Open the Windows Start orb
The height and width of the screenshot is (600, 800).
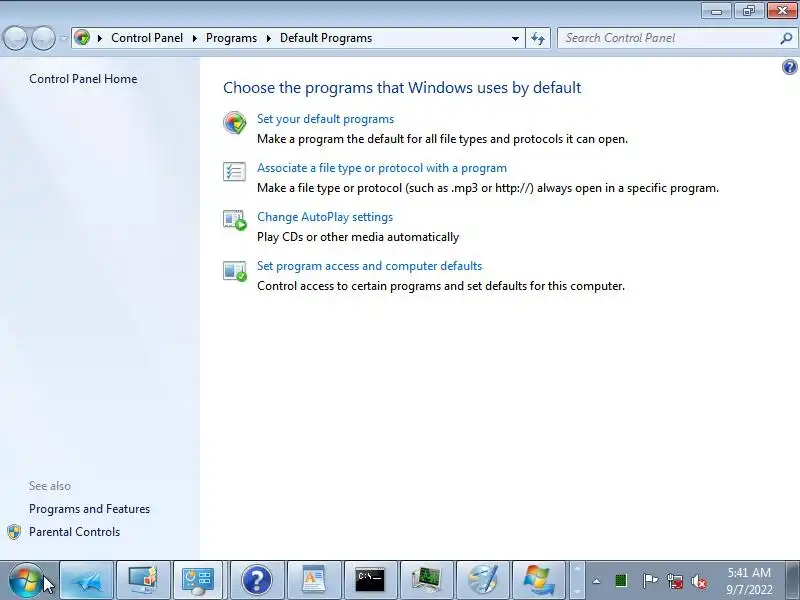point(26,580)
